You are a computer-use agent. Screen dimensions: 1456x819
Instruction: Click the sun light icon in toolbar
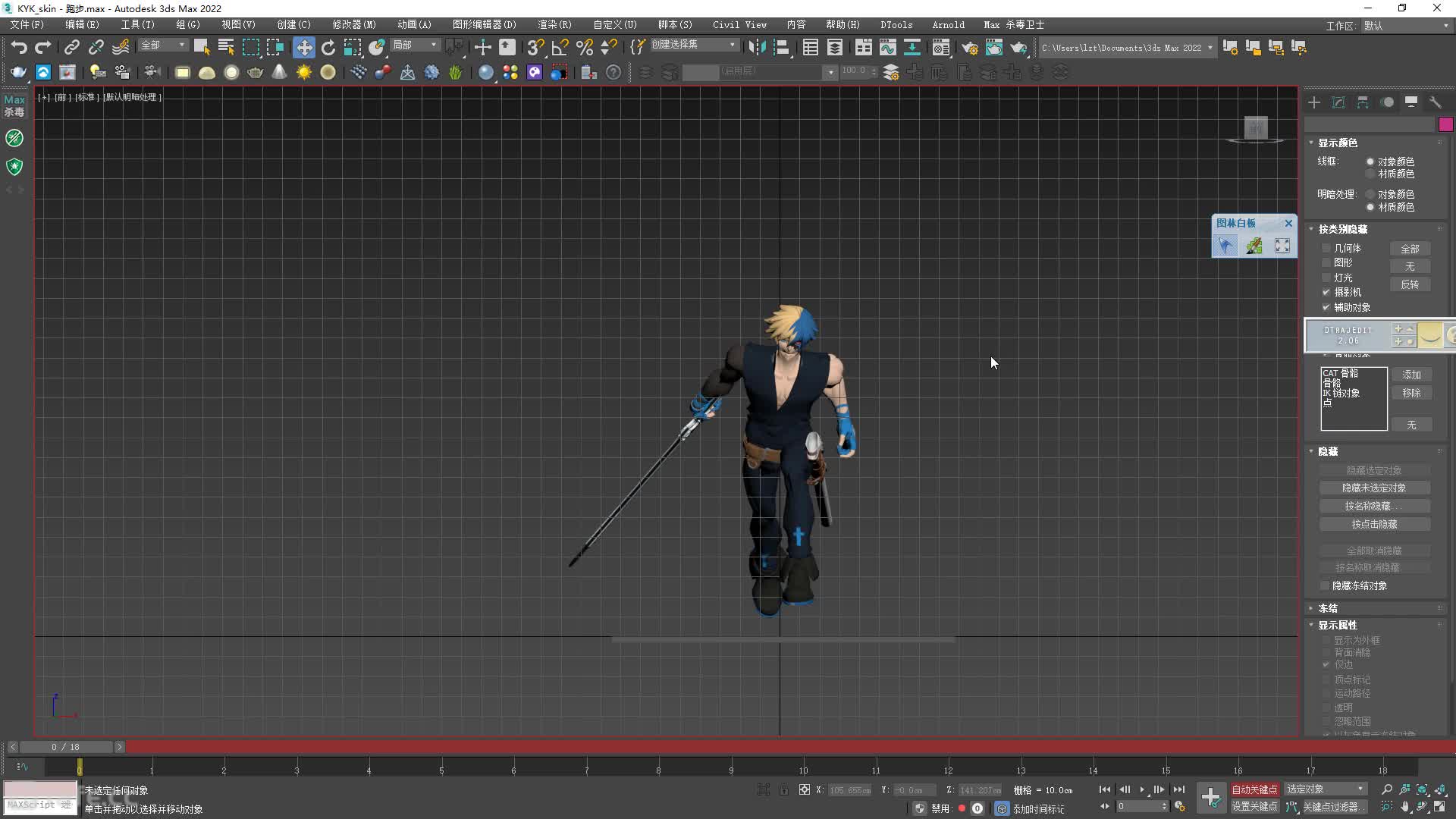[304, 72]
